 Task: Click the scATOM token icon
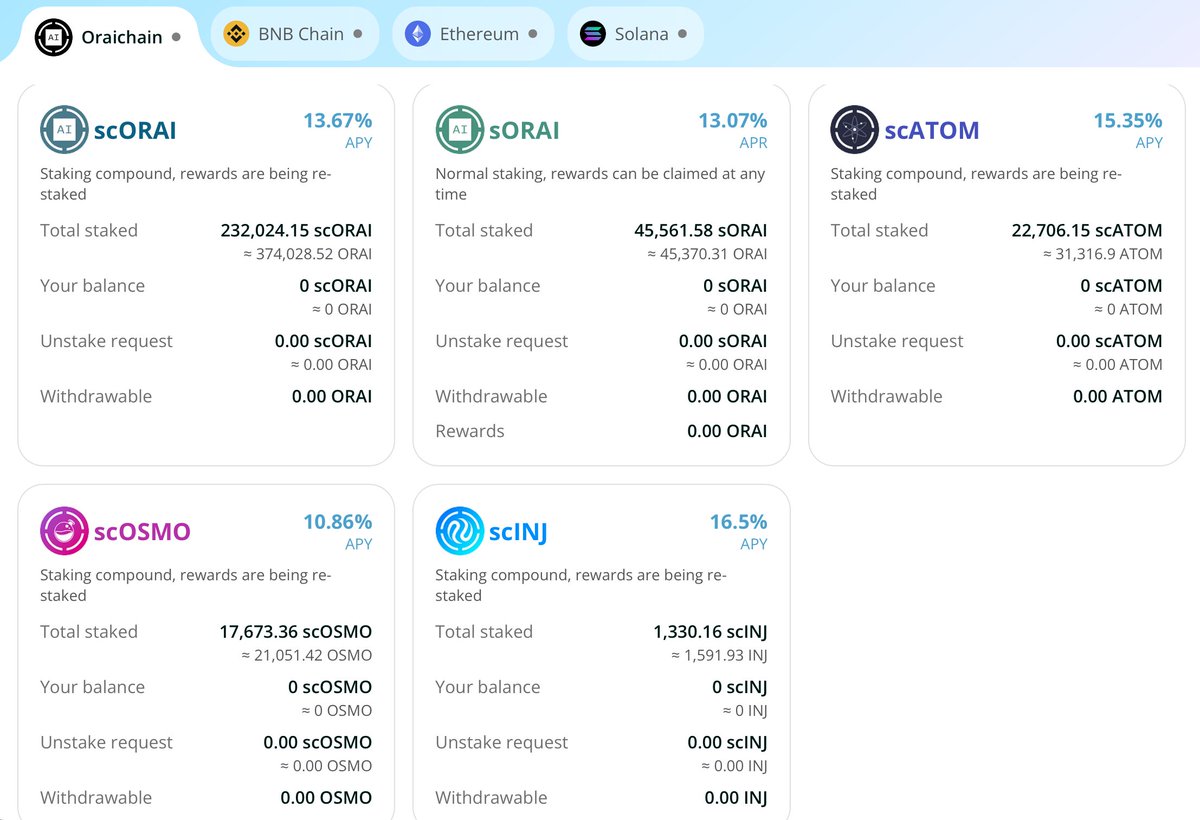pos(854,130)
